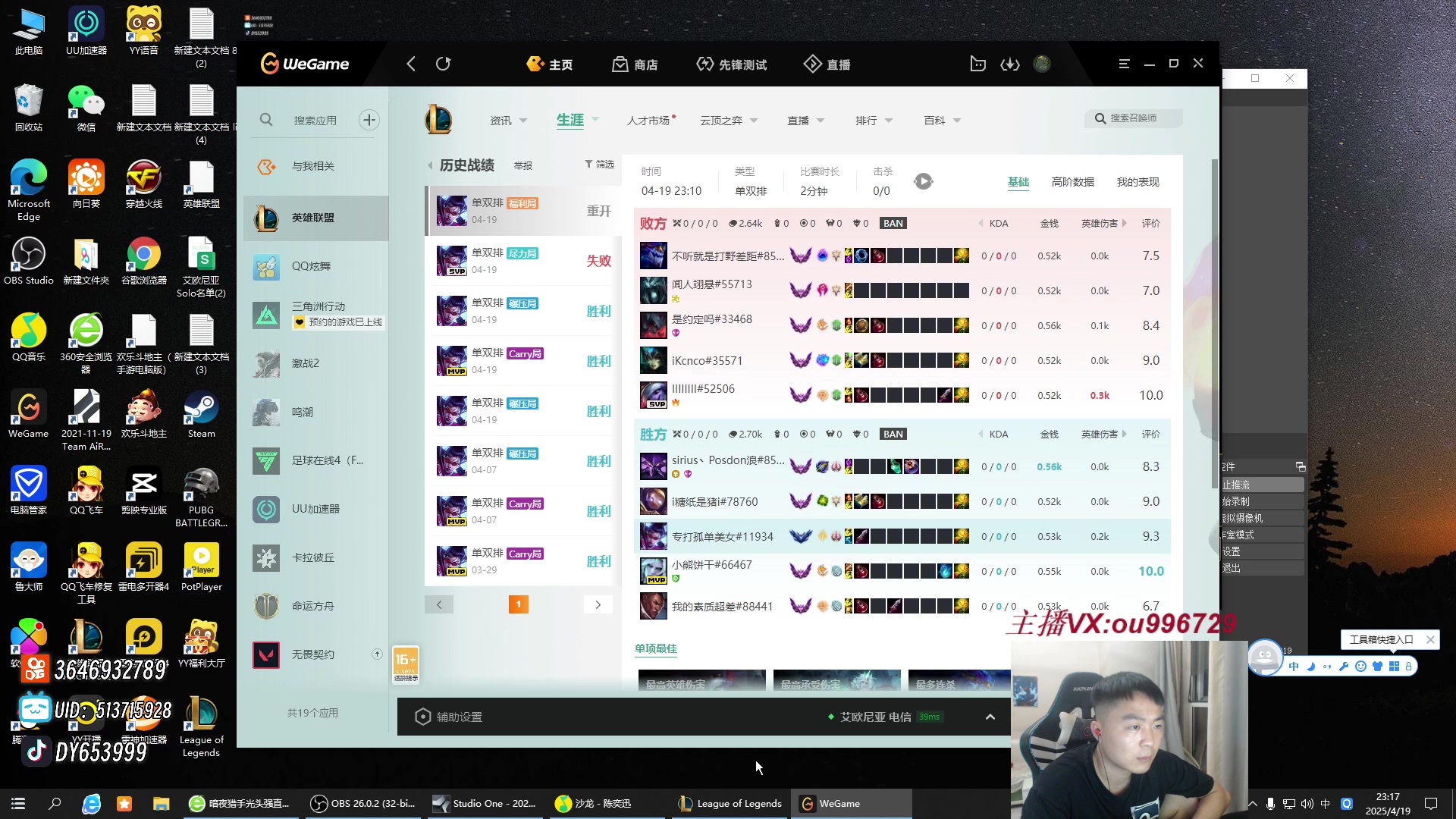The image size is (1456, 819).
Task: Select the 失败 match on 04-19
Action: (x=522, y=261)
